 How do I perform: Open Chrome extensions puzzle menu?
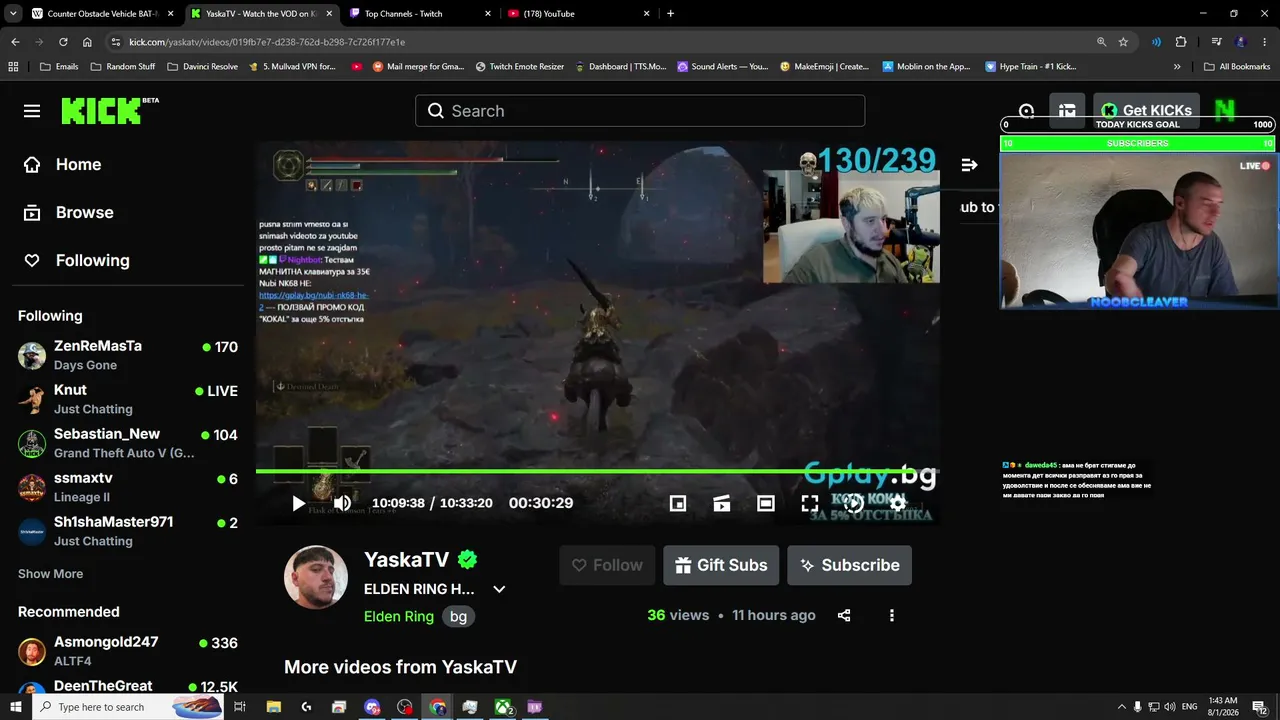point(1181,42)
